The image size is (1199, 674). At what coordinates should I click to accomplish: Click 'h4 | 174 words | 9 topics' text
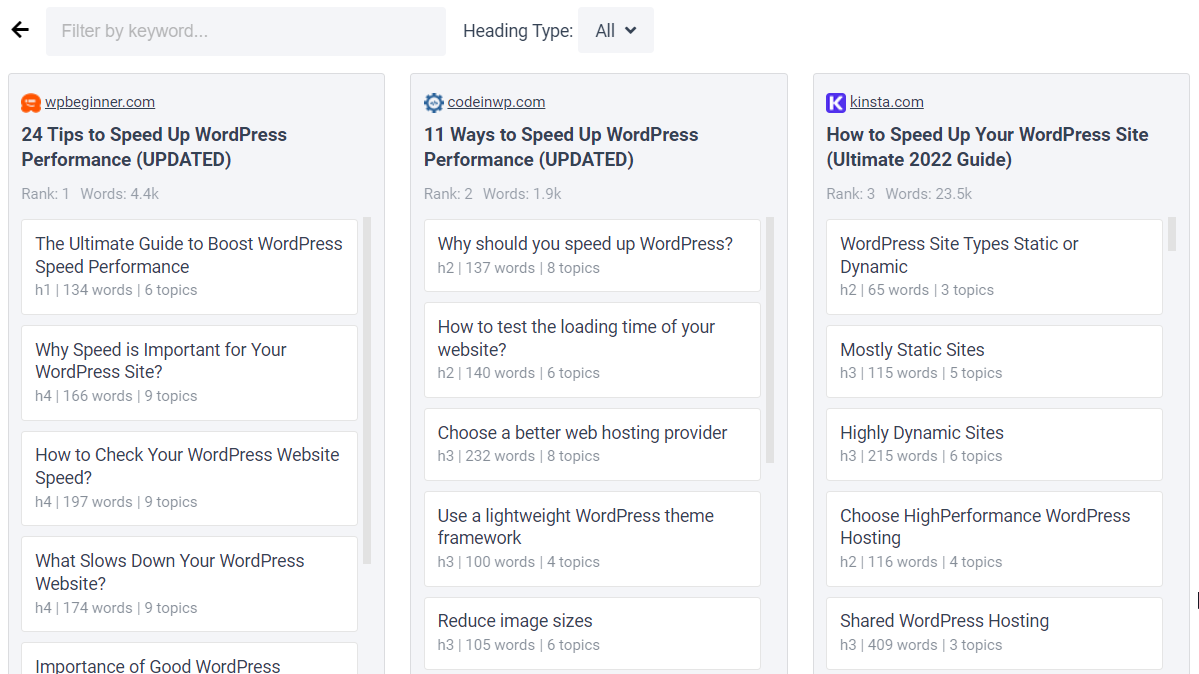[x=116, y=607]
